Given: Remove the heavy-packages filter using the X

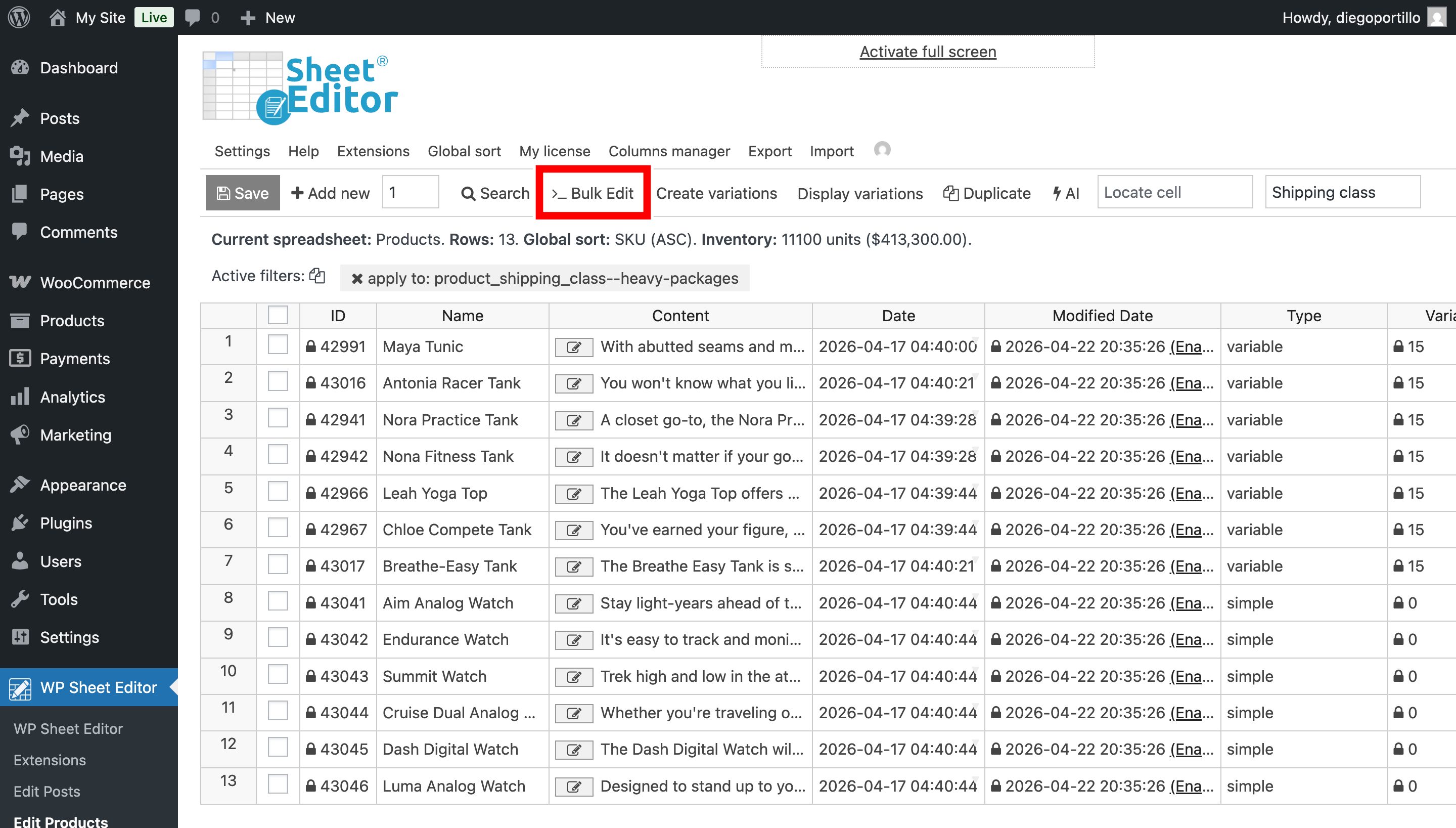Looking at the screenshot, I should point(357,279).
